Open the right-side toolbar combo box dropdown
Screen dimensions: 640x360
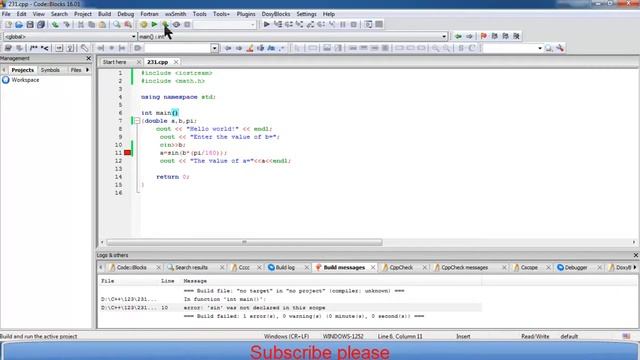[x=540, y=48]
